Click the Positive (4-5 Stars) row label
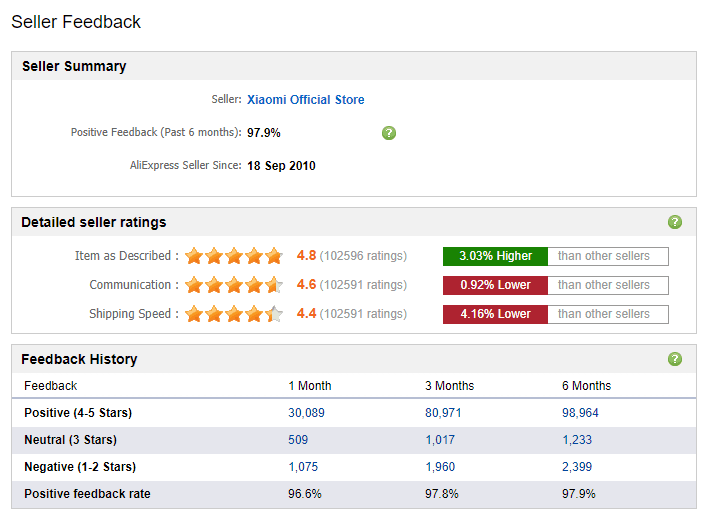Viewport: 719px width, 530px height. click(x=78, y=413)
